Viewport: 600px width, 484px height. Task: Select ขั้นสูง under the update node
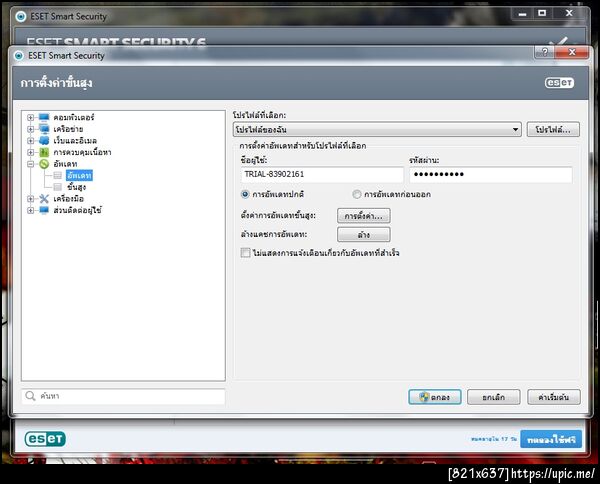tap(77, 187)
